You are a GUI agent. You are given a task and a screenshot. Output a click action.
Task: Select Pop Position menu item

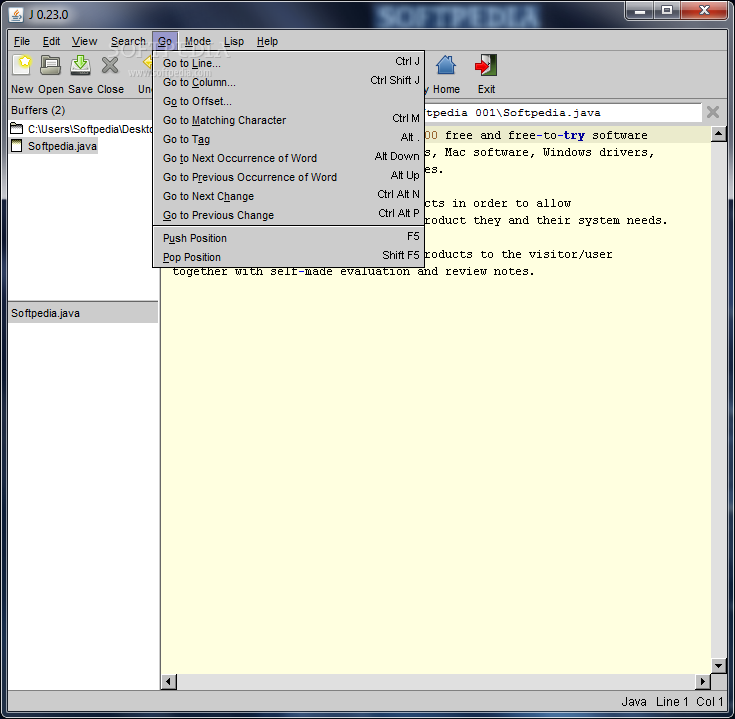pyautogui.click(x=289, y=256)
